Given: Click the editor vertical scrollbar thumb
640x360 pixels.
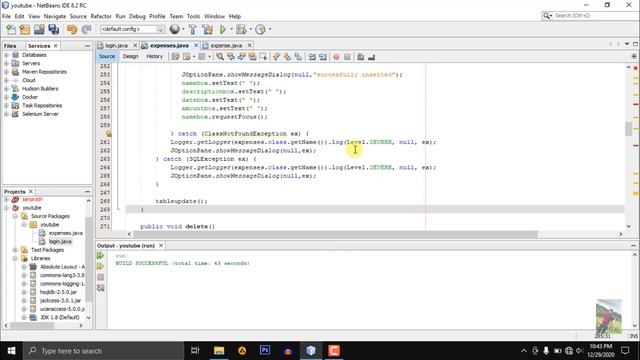Looking at the screenshot, I should [x=629, y=129].
